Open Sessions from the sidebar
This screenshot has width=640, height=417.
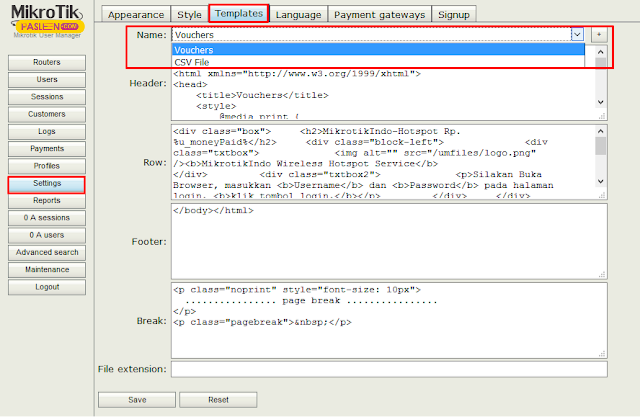[x=47, y=97]
